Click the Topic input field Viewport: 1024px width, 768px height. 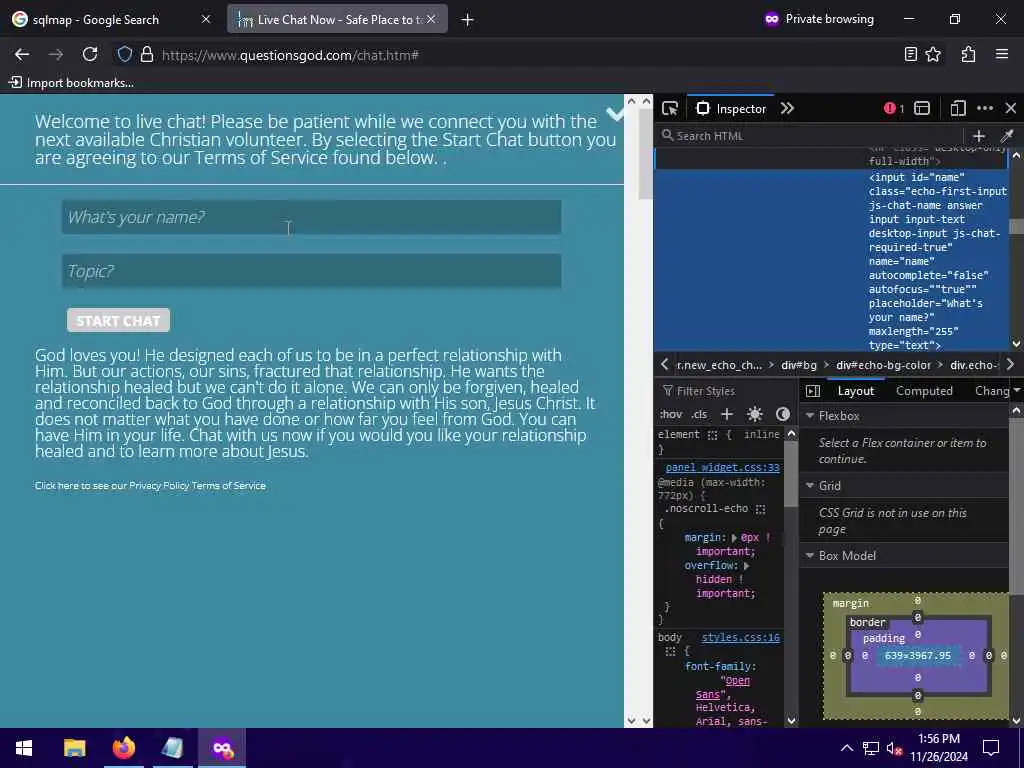coord(312,271)
